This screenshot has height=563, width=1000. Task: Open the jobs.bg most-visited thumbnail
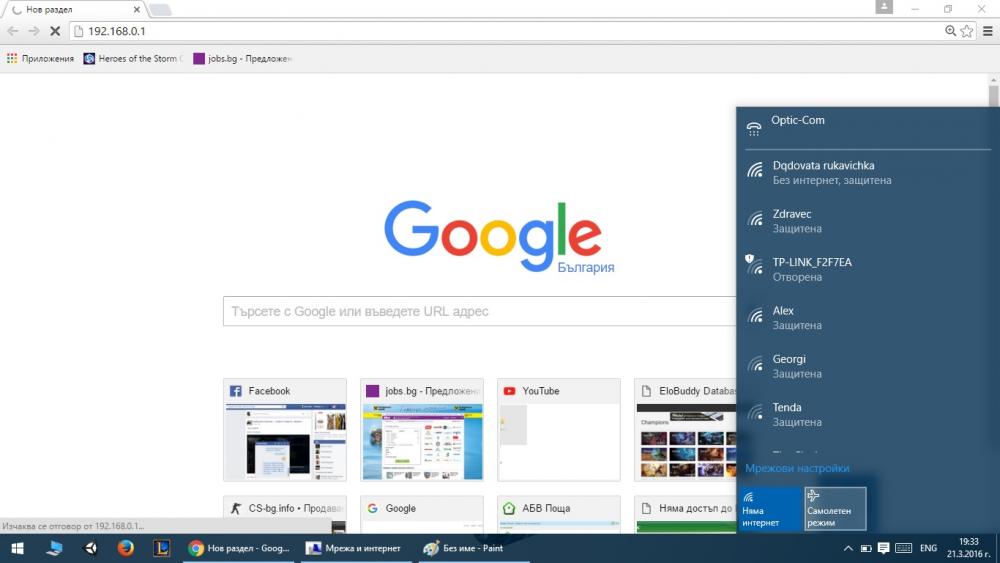coord(422,430)
